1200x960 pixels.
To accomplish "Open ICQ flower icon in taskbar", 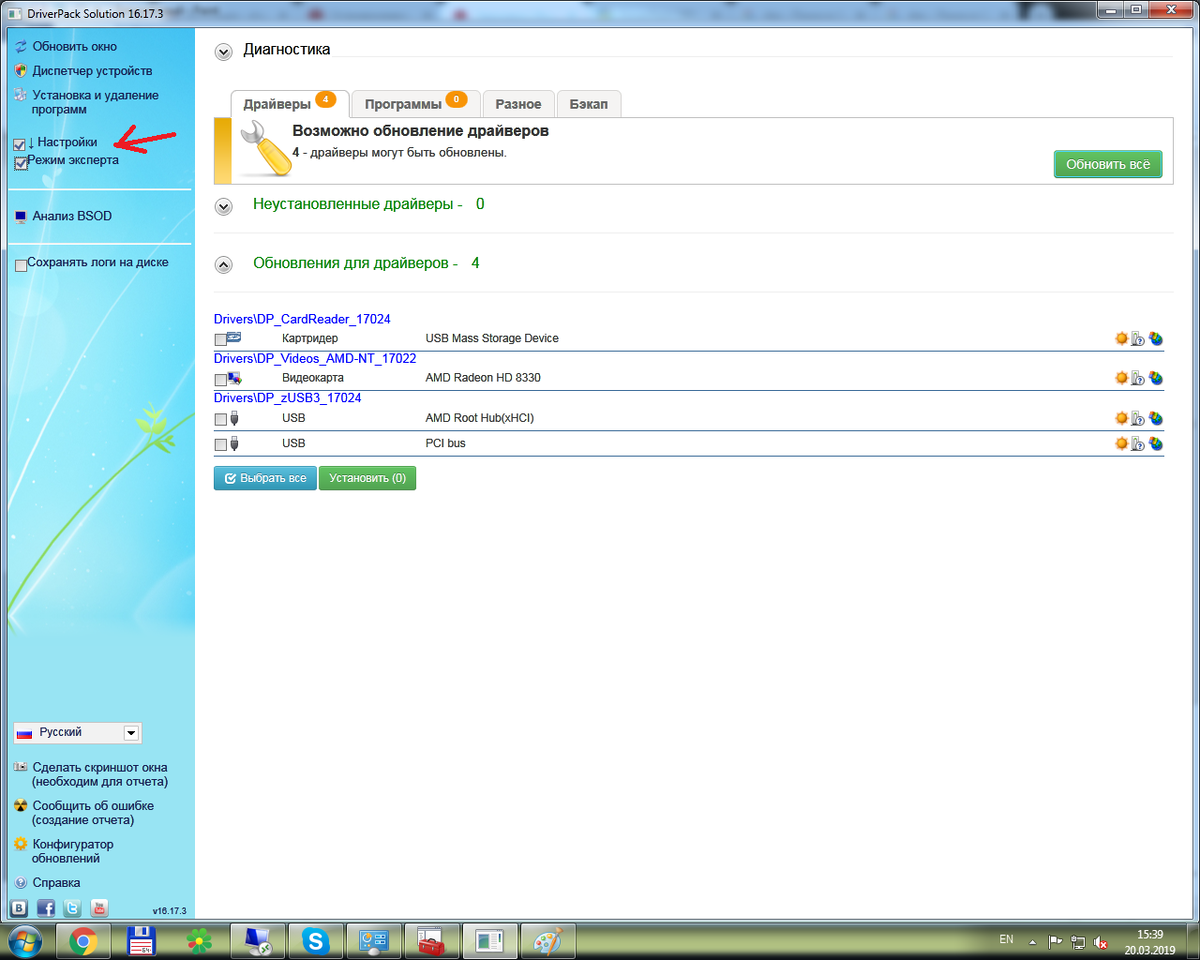I will pos(200,941).
